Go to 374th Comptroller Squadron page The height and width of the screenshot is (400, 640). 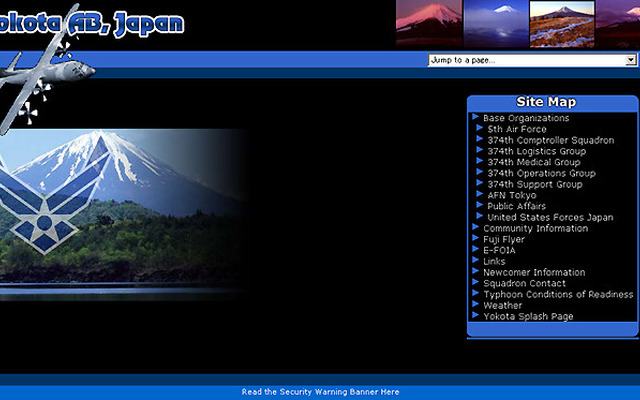point(551,140)
